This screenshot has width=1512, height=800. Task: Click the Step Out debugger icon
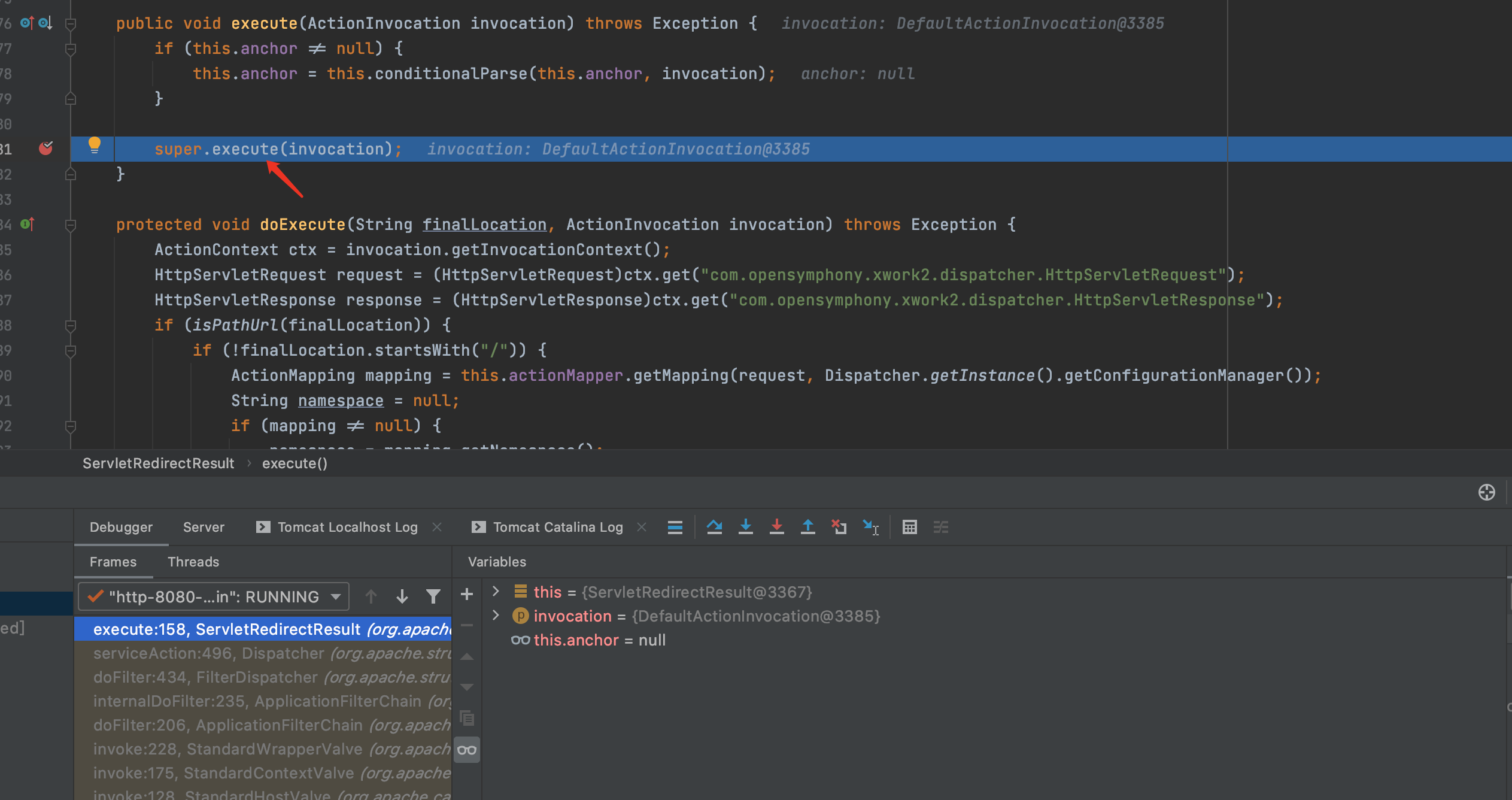[x=807, y=527]
